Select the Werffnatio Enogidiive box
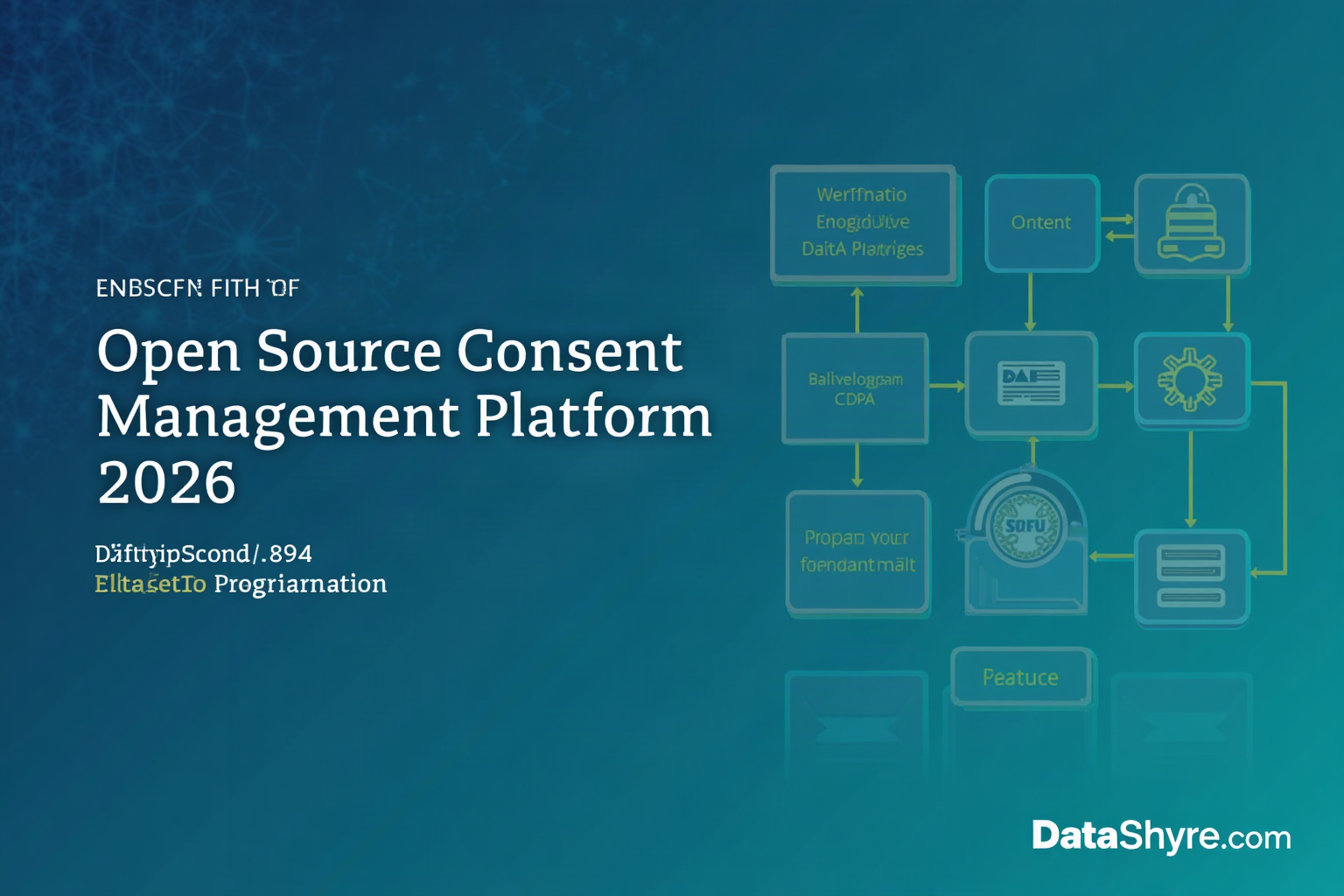This screenshot has width=1344, height=896. click(864, 223)
